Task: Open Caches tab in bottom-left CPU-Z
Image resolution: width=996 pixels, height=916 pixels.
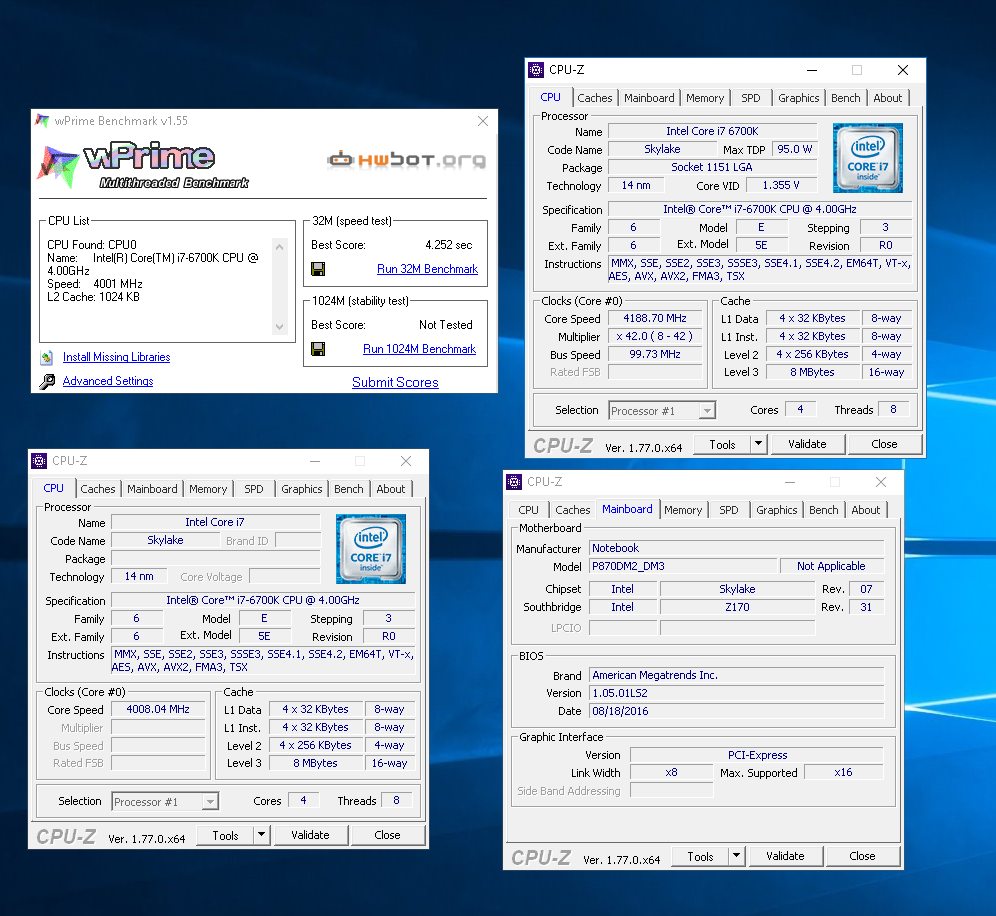Action: click(x=98, y=489)
